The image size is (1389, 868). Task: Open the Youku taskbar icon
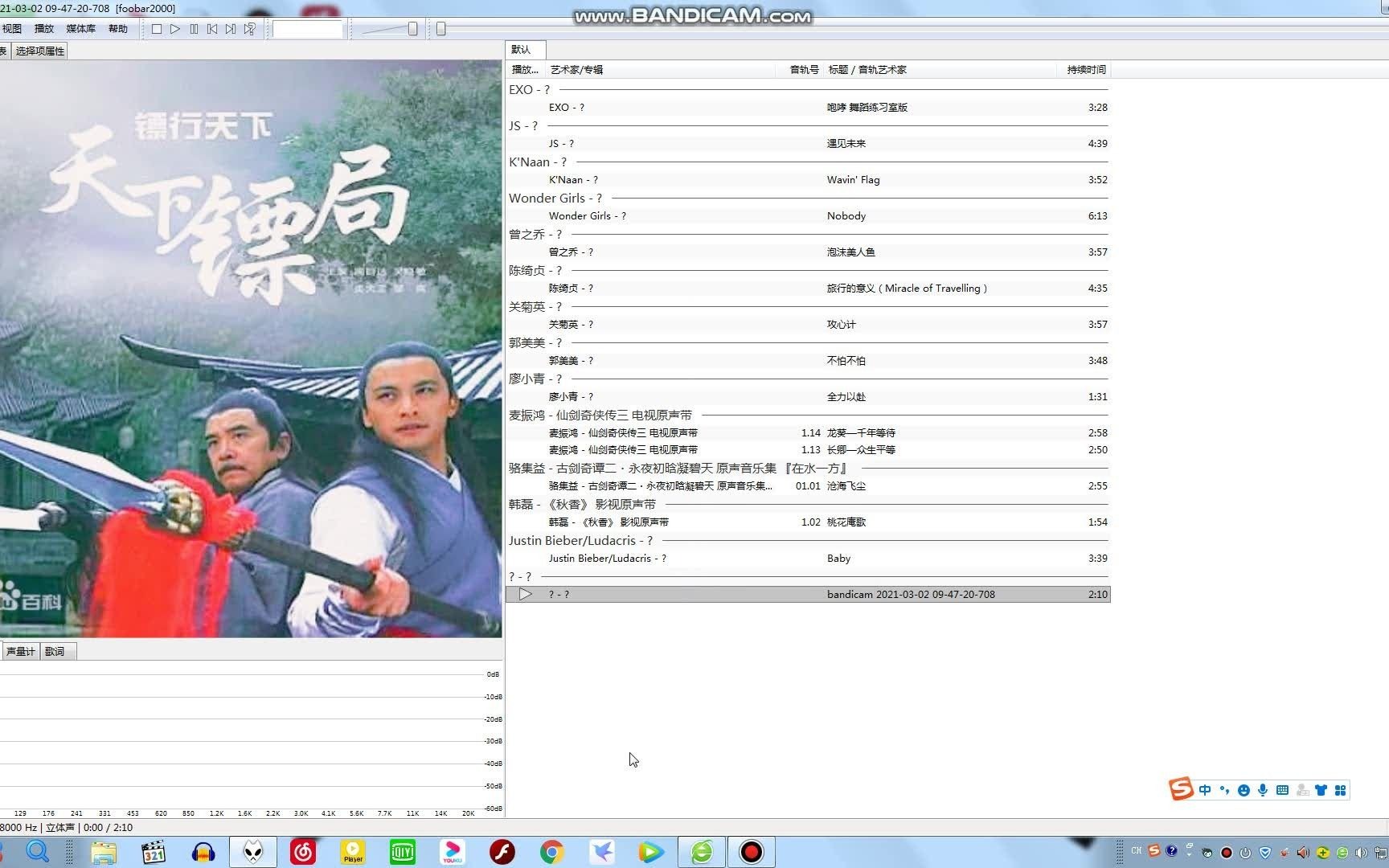(x=453, y=852)
